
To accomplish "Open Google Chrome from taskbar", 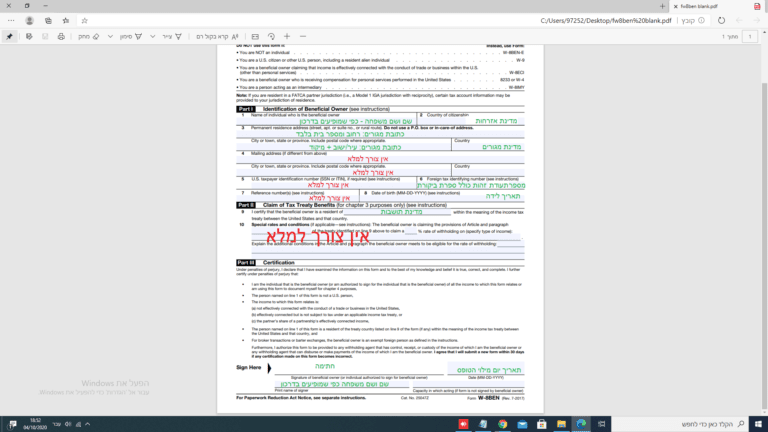I will tap(503, 424).
